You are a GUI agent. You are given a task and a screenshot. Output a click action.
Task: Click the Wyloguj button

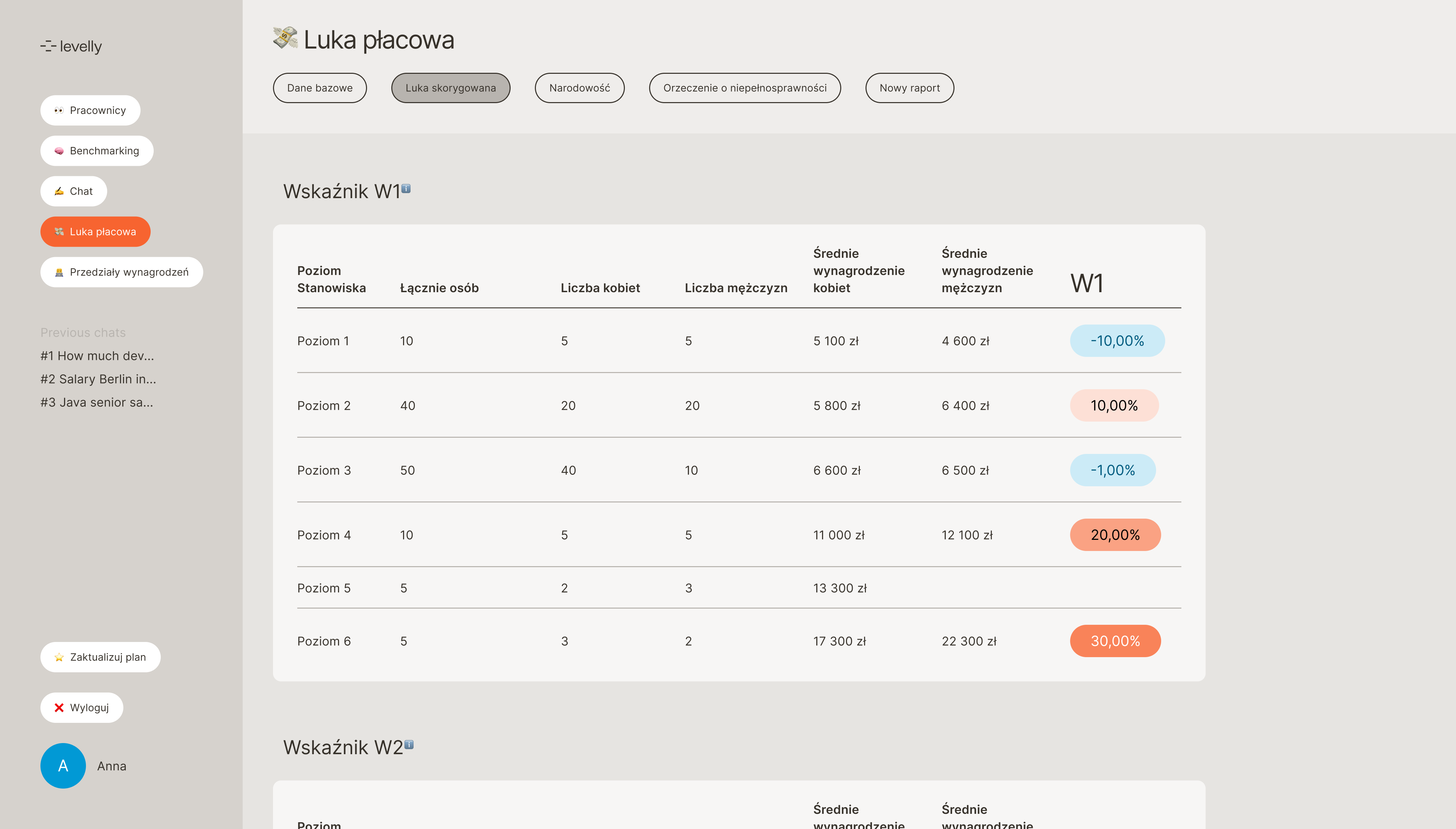[82, 708]
